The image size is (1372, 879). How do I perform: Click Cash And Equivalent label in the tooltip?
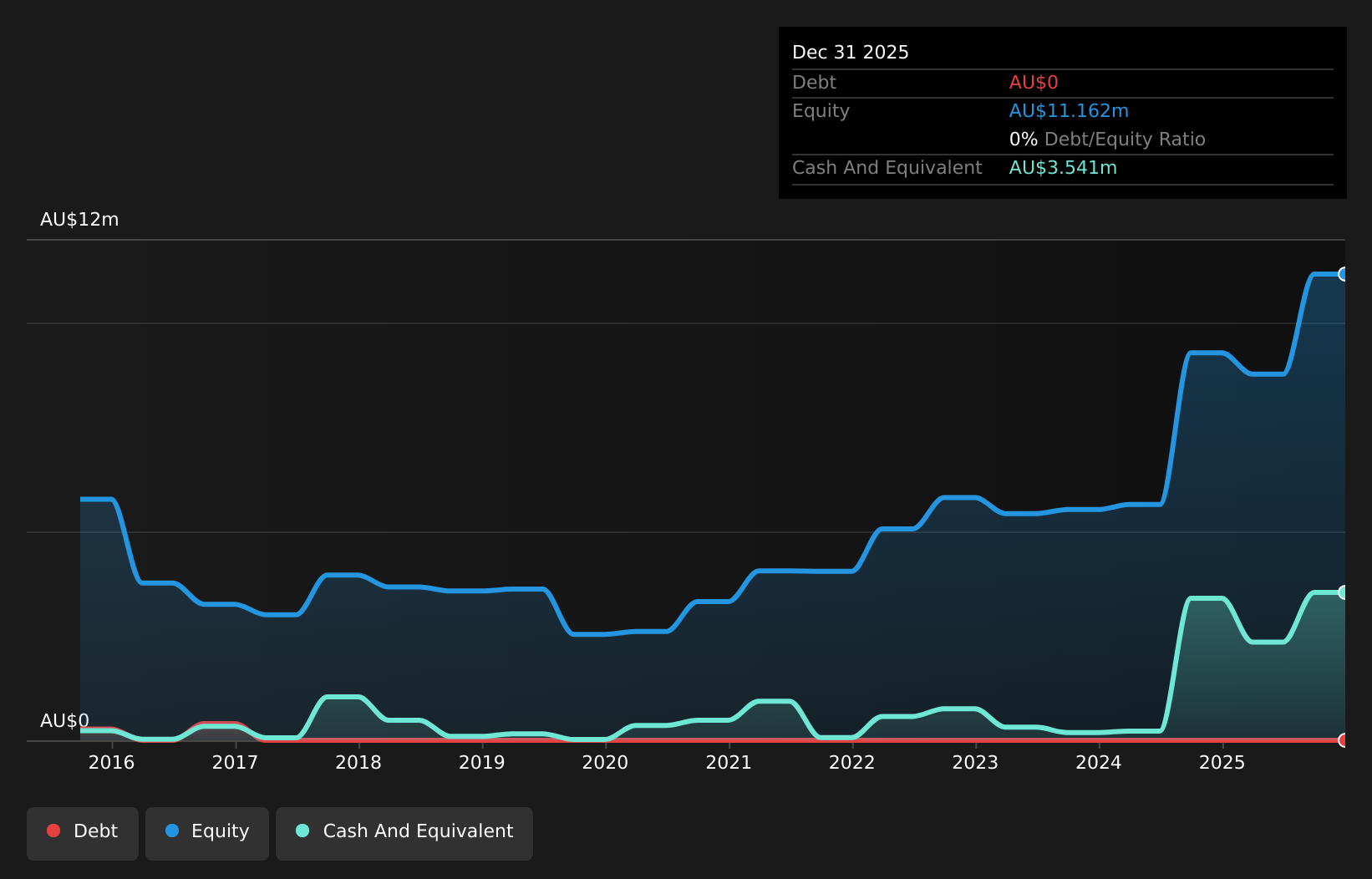(x=887, y=168)
